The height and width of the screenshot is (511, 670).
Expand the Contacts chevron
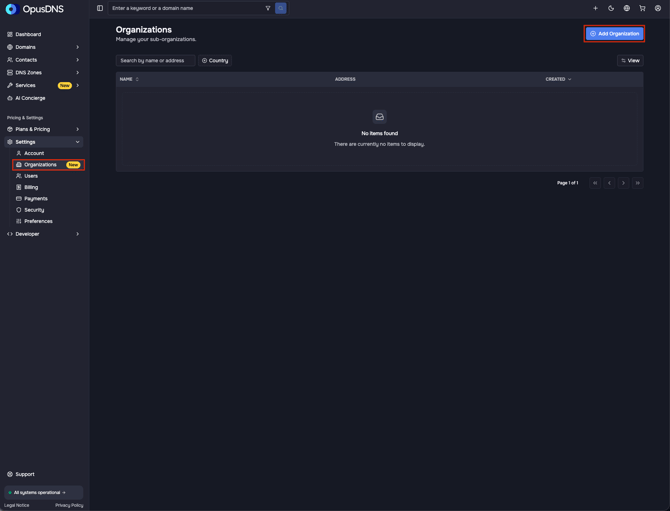tap(78, 60)
